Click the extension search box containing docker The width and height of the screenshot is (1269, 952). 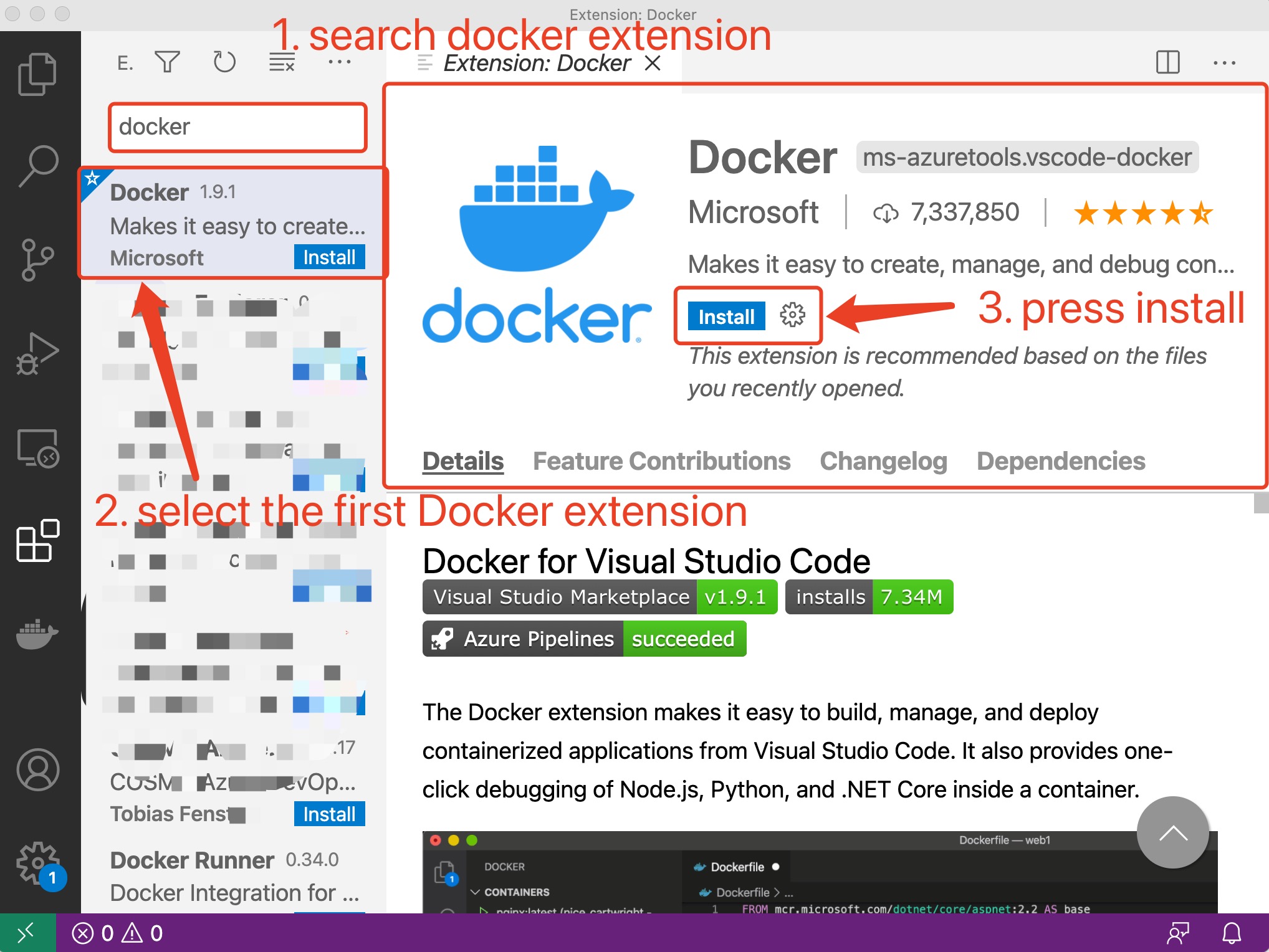237,127
